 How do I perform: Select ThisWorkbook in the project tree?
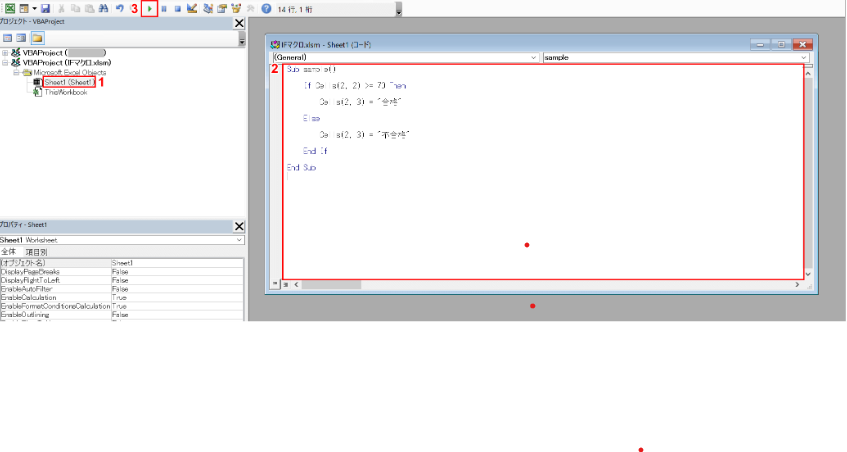coord(65,92)
